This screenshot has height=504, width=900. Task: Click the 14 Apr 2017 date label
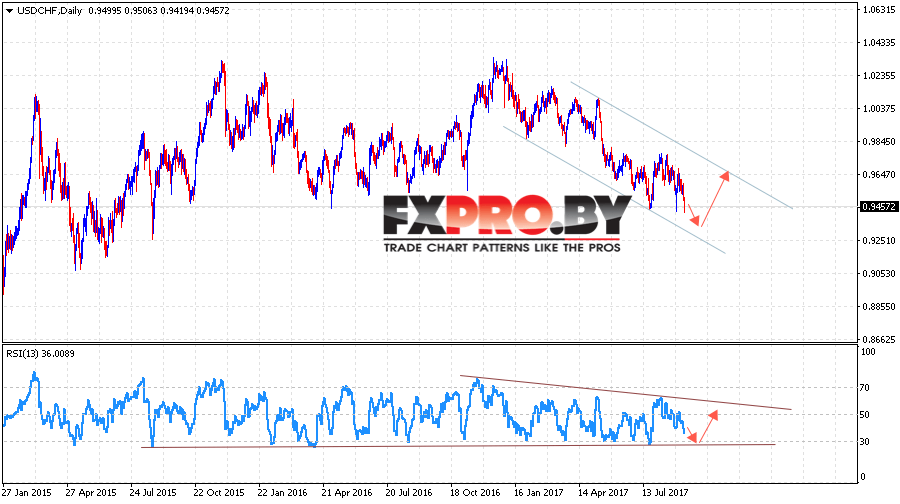[x=603, y=493]
